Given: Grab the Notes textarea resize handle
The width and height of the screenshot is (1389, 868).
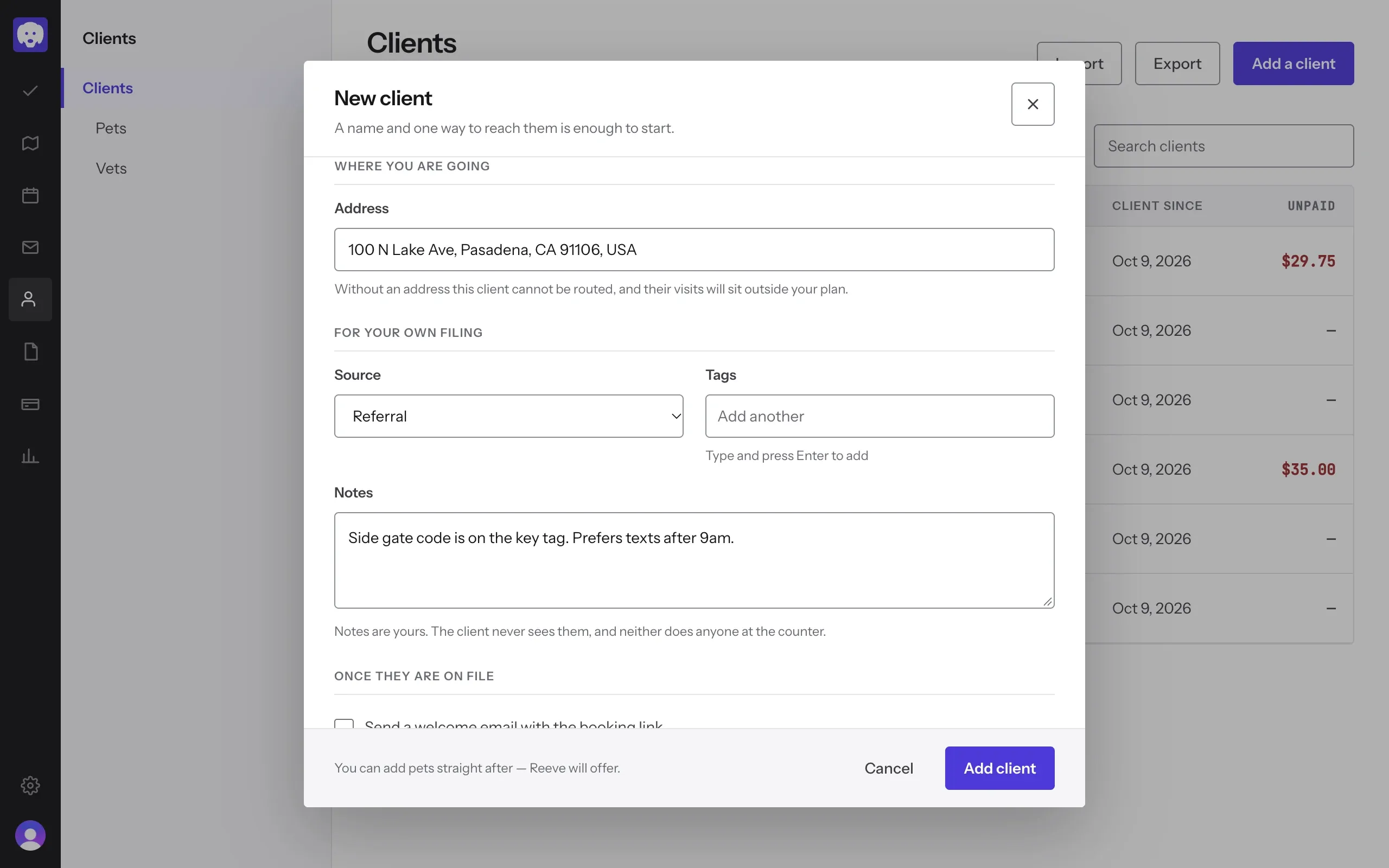Looking at the screenshot, I should [1047, 601].
